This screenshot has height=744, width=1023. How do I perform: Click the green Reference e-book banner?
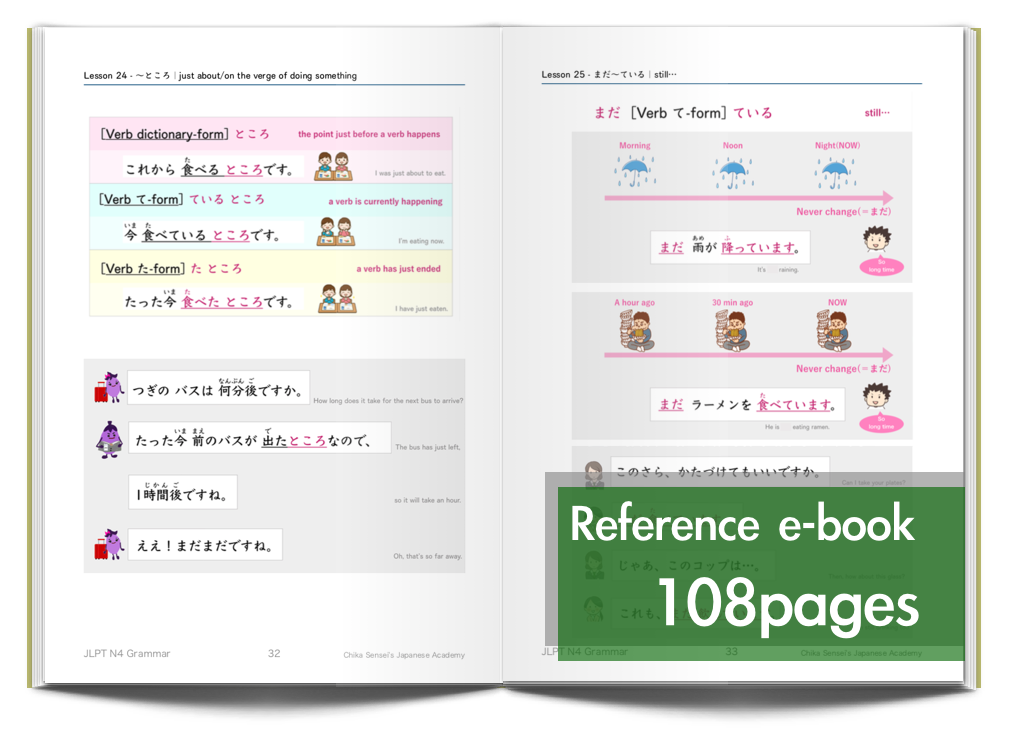tap(761, 574)
